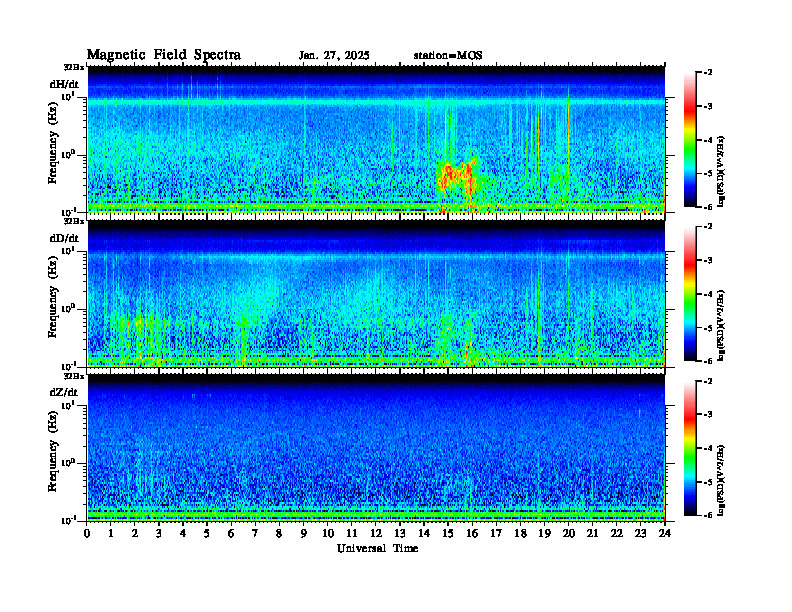Click the "2" hour tick label

(135, 534)
